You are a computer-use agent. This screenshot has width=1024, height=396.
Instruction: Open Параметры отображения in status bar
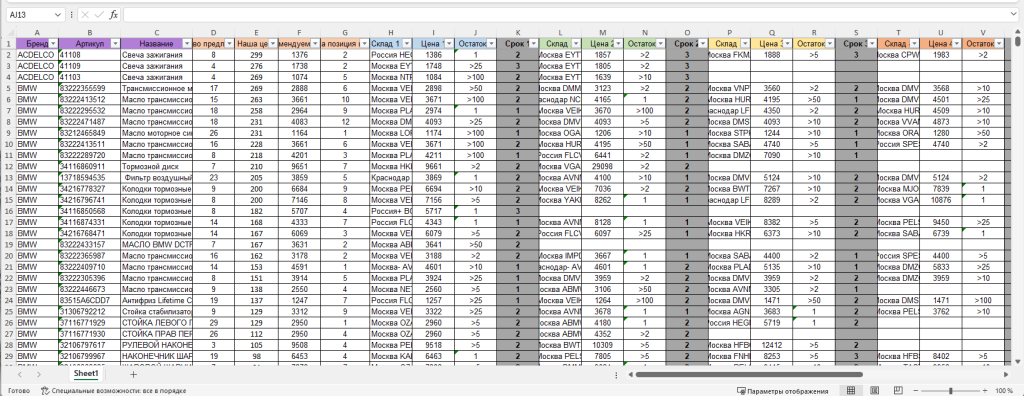[x=782, y=391]
